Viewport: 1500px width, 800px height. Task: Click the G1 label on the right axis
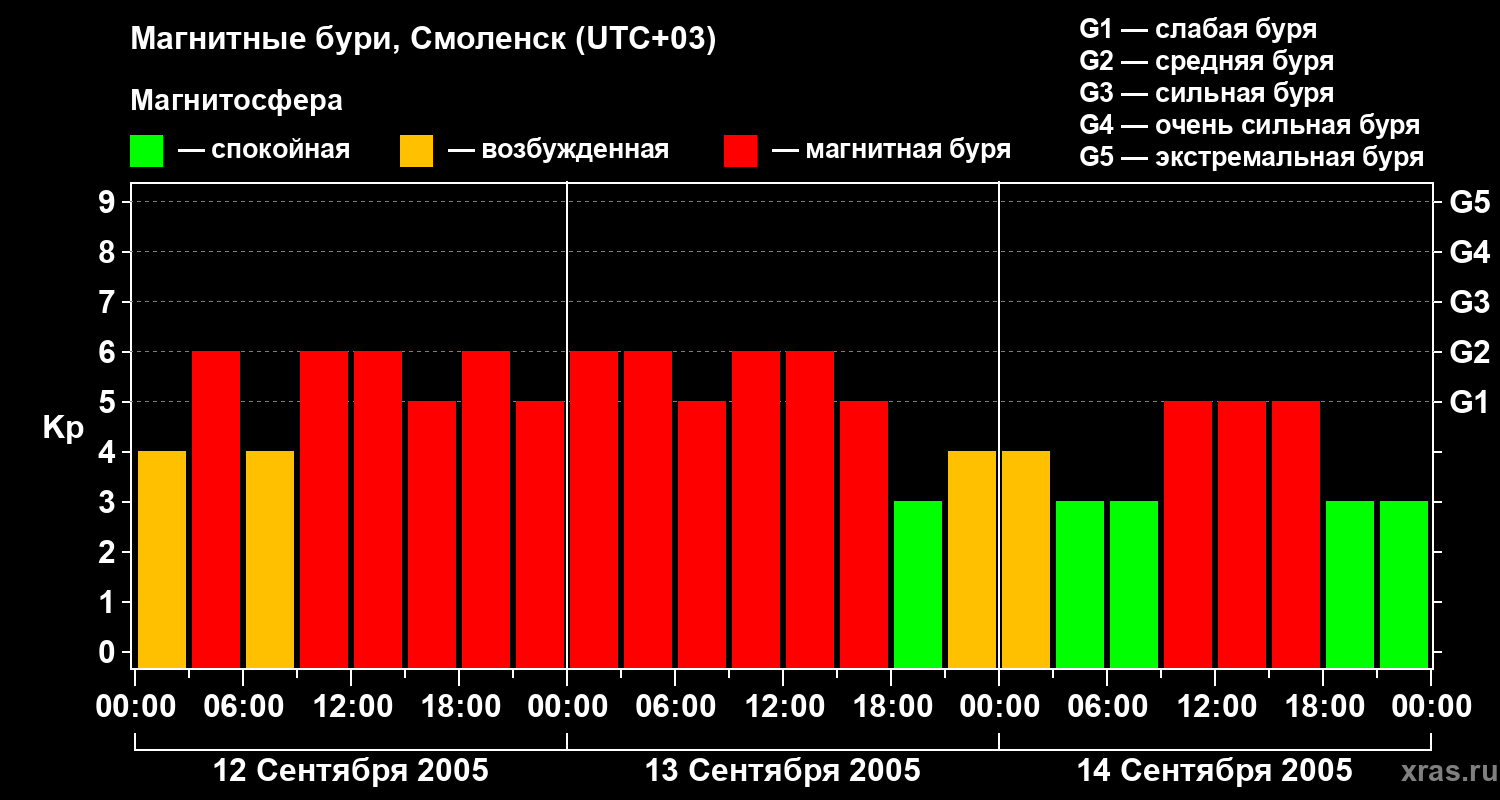[1469, 402]
